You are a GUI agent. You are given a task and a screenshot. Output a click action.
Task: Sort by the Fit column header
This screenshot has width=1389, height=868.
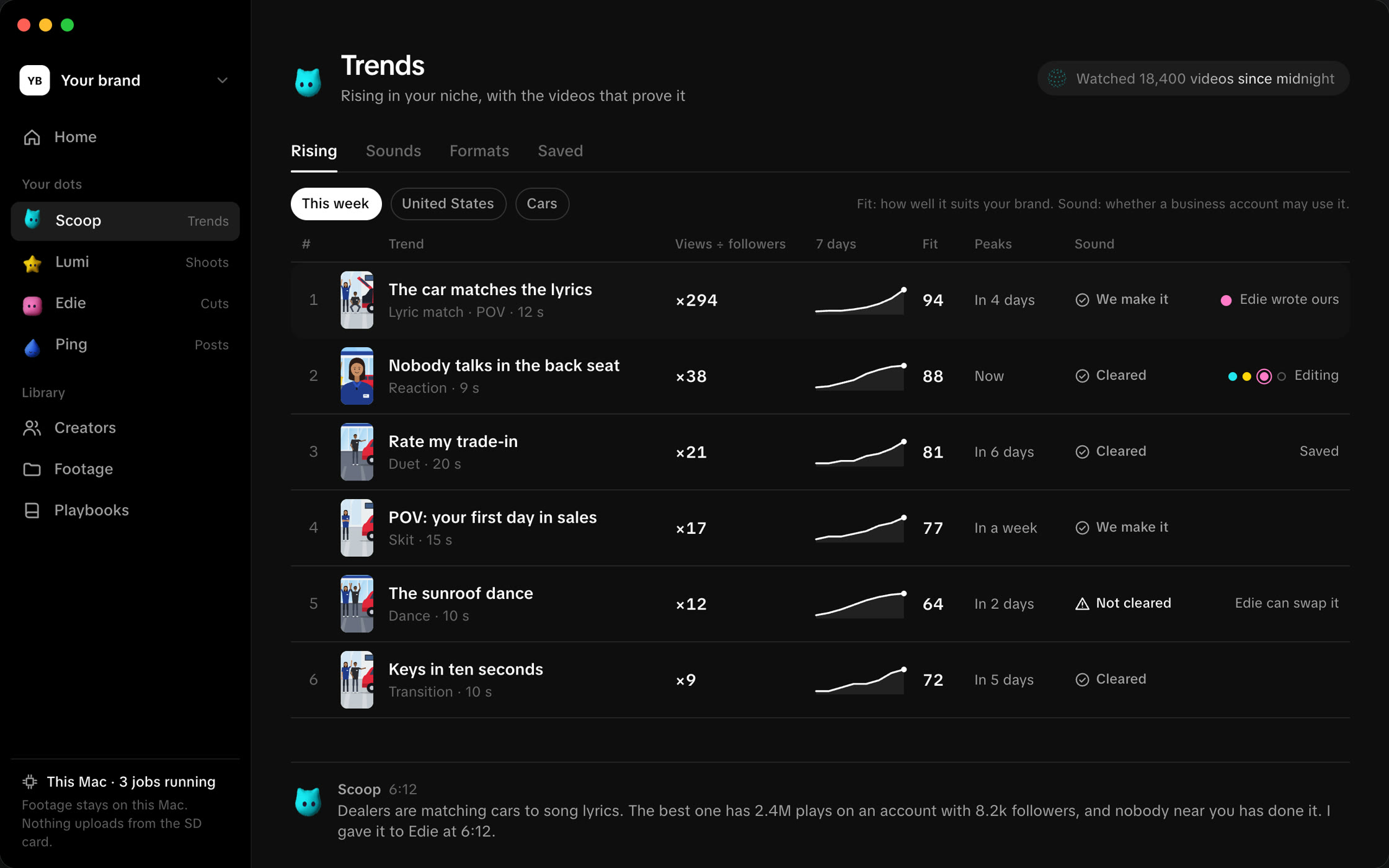930,244
